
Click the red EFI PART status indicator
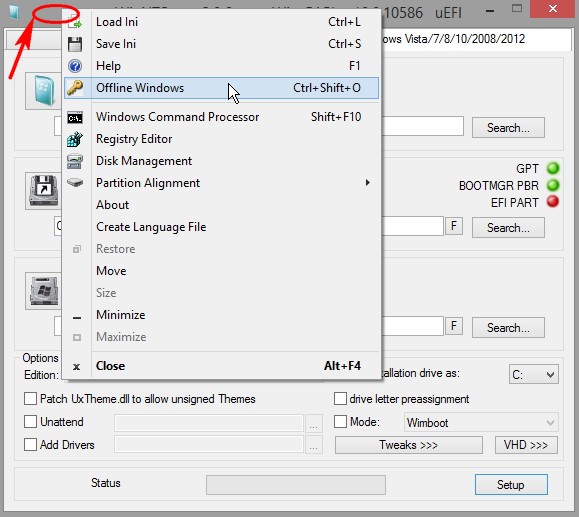[553, 202]
